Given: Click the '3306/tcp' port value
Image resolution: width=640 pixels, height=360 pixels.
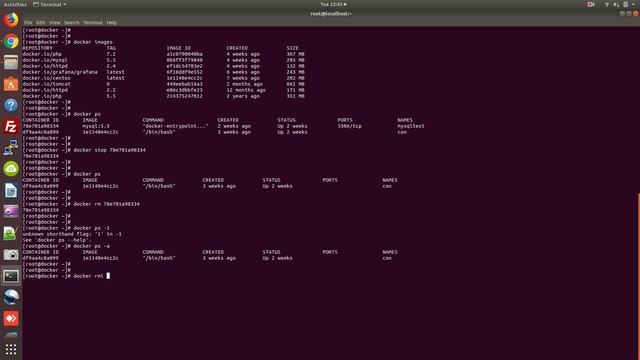Looking at the screenshot, I should [349, 126].
